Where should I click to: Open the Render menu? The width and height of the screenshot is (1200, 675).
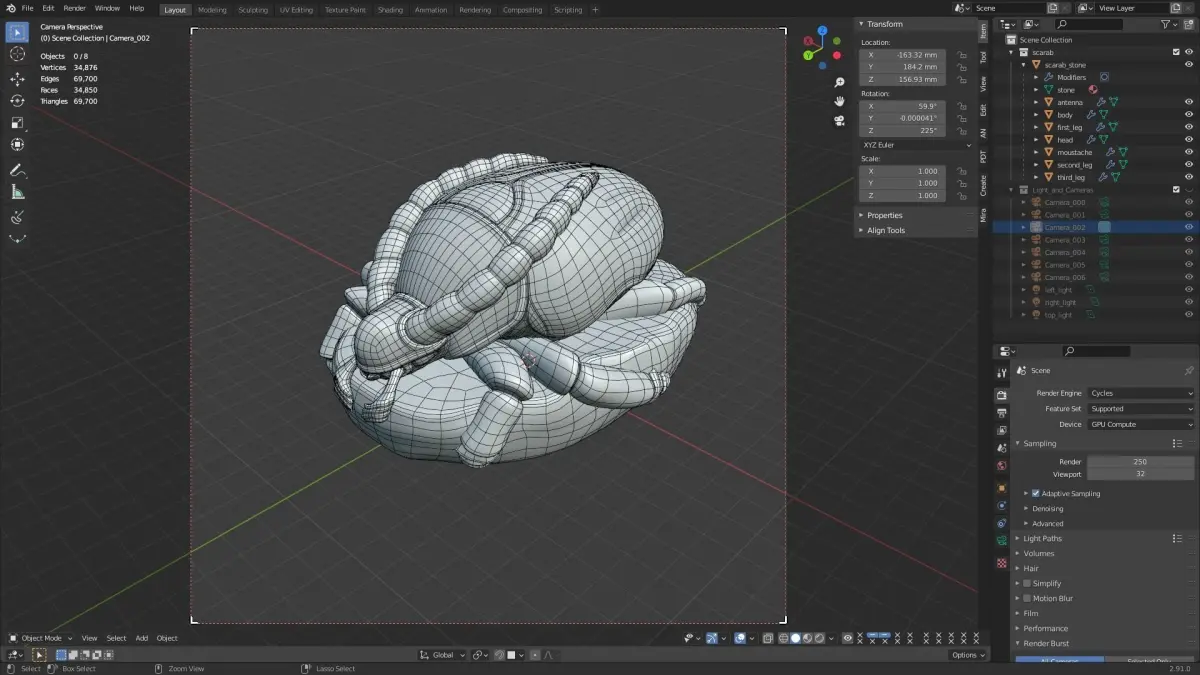pyautogui.click(x=75, y=8)
